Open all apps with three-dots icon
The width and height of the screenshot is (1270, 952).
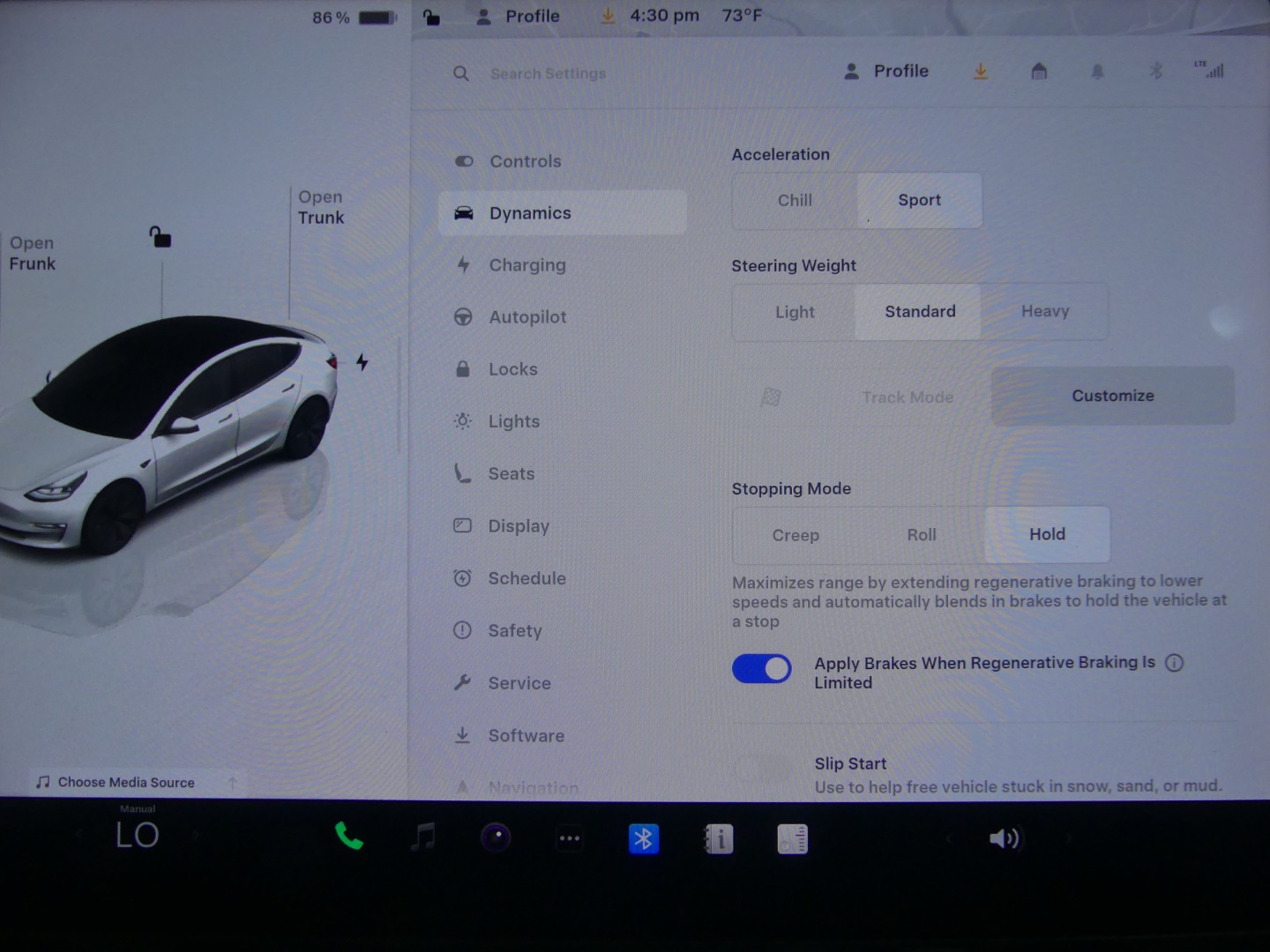coord(570,838)
